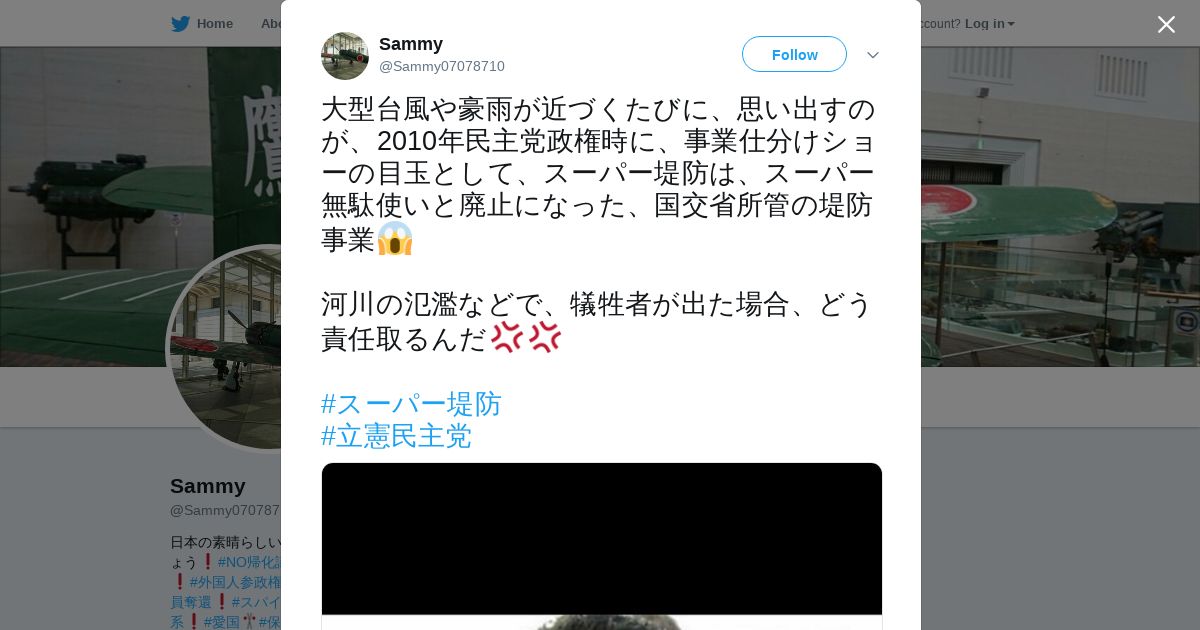The image size is (1200, 630).
Task: Click the Sammy display name in tweet
Action: [x=411, y=44]
